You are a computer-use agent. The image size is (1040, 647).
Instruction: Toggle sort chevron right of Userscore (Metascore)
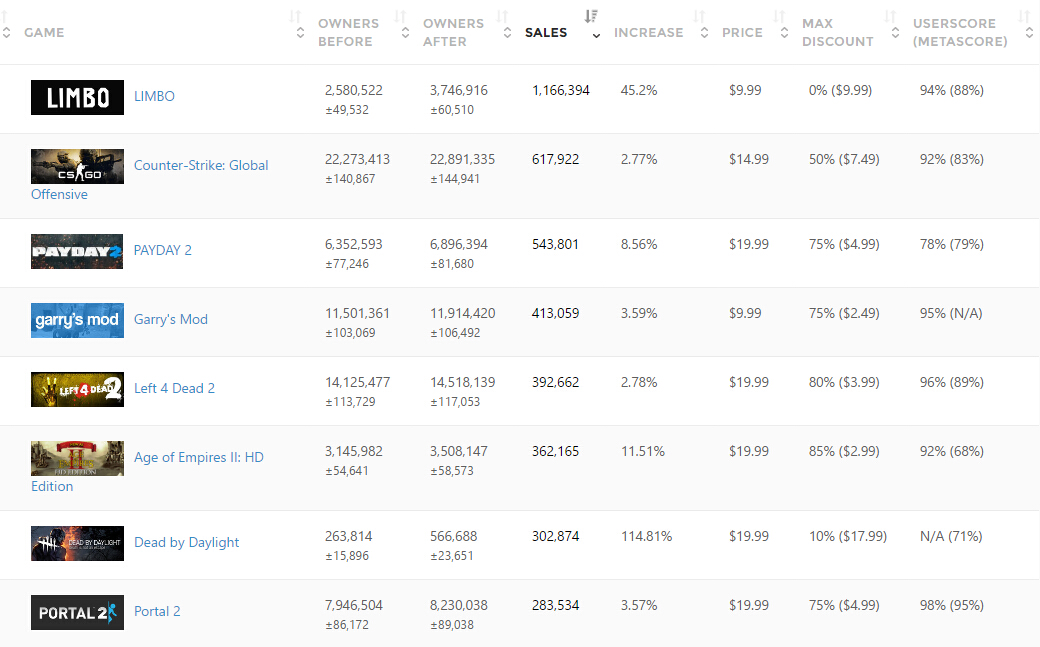tap(1029, 33)
